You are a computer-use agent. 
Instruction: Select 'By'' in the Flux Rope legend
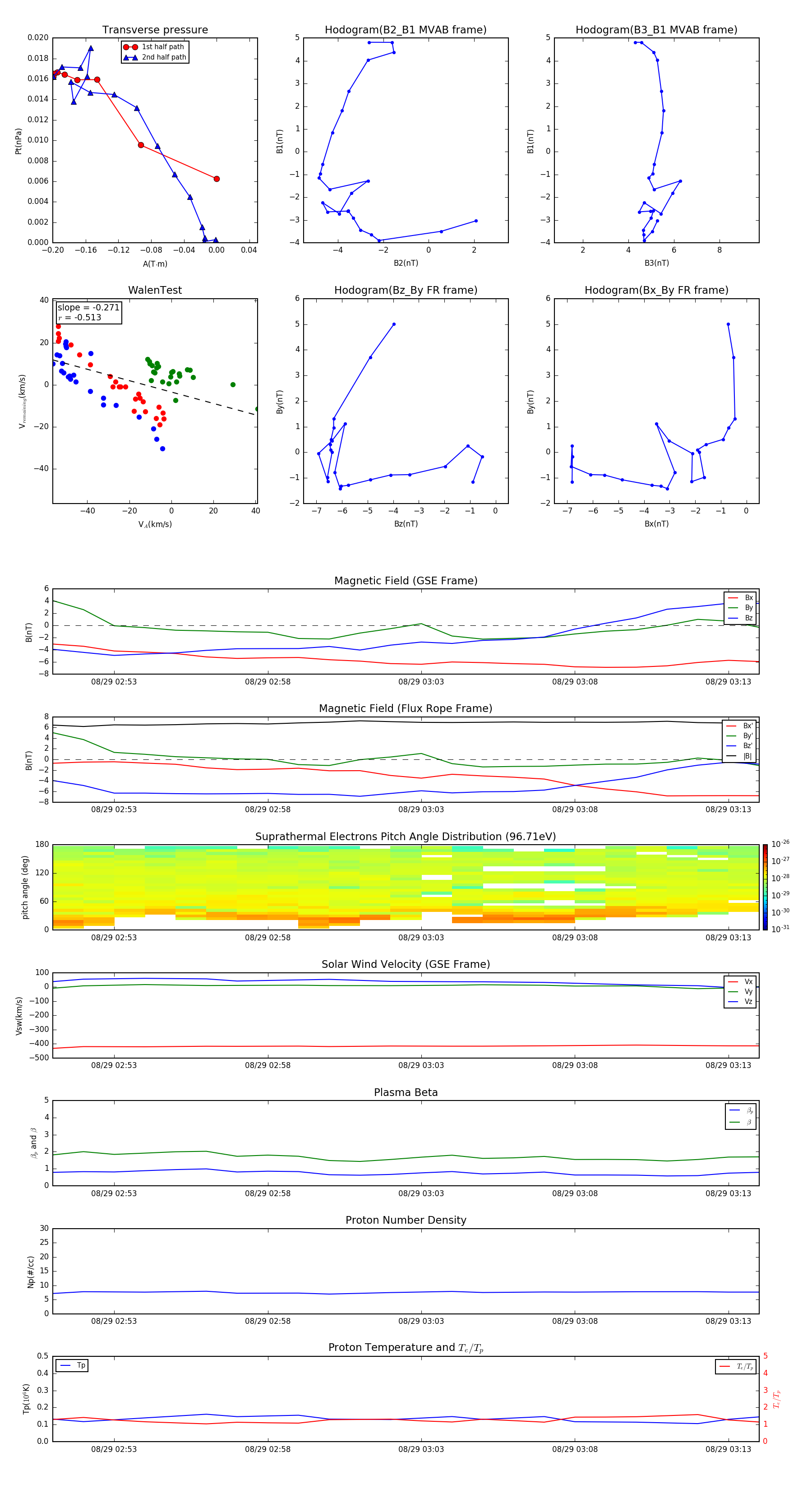tap(740, 736)
